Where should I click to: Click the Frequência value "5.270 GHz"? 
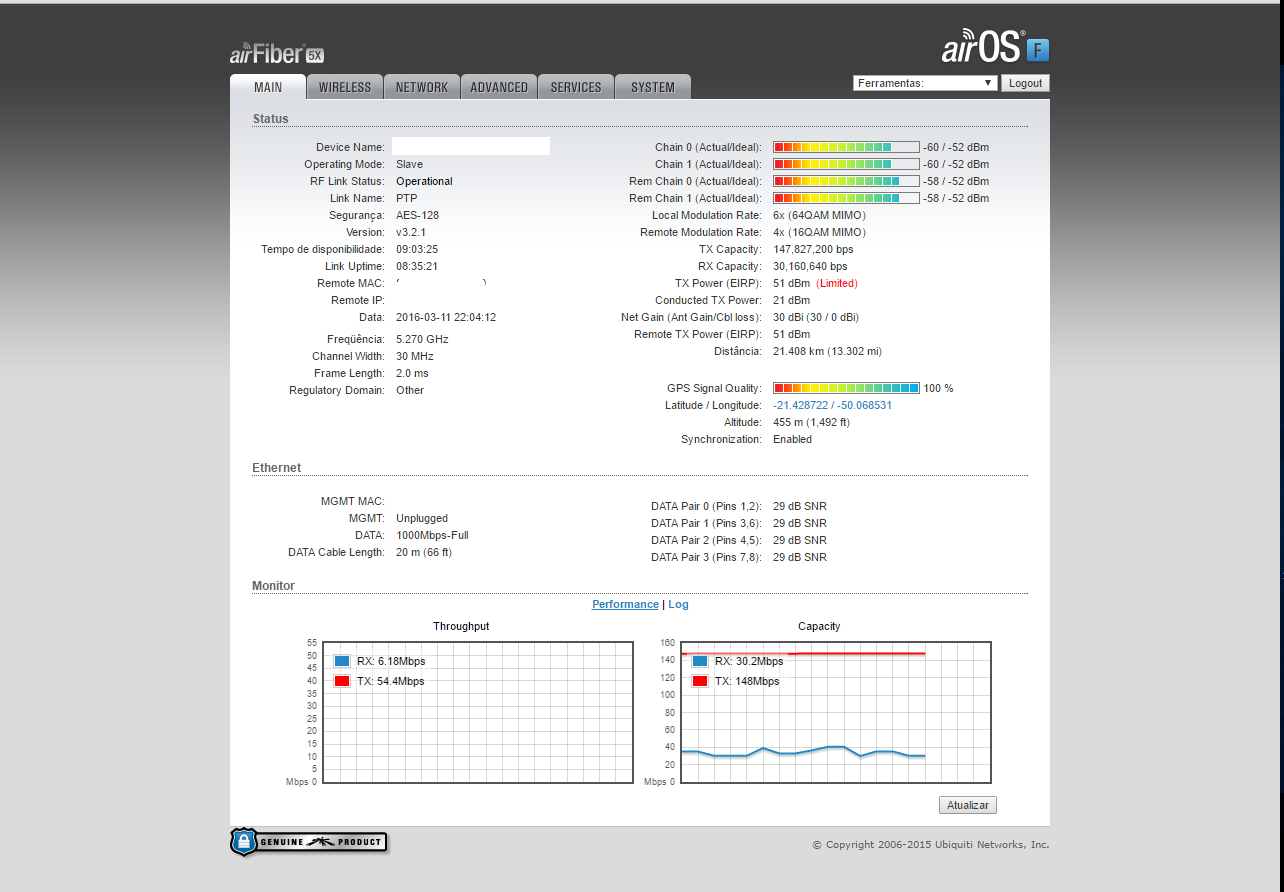(x=422, y=339)
